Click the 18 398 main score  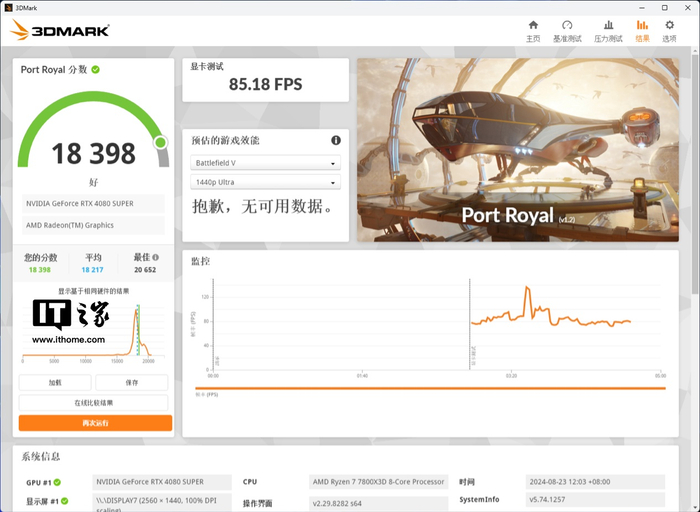tap(93, 154)
